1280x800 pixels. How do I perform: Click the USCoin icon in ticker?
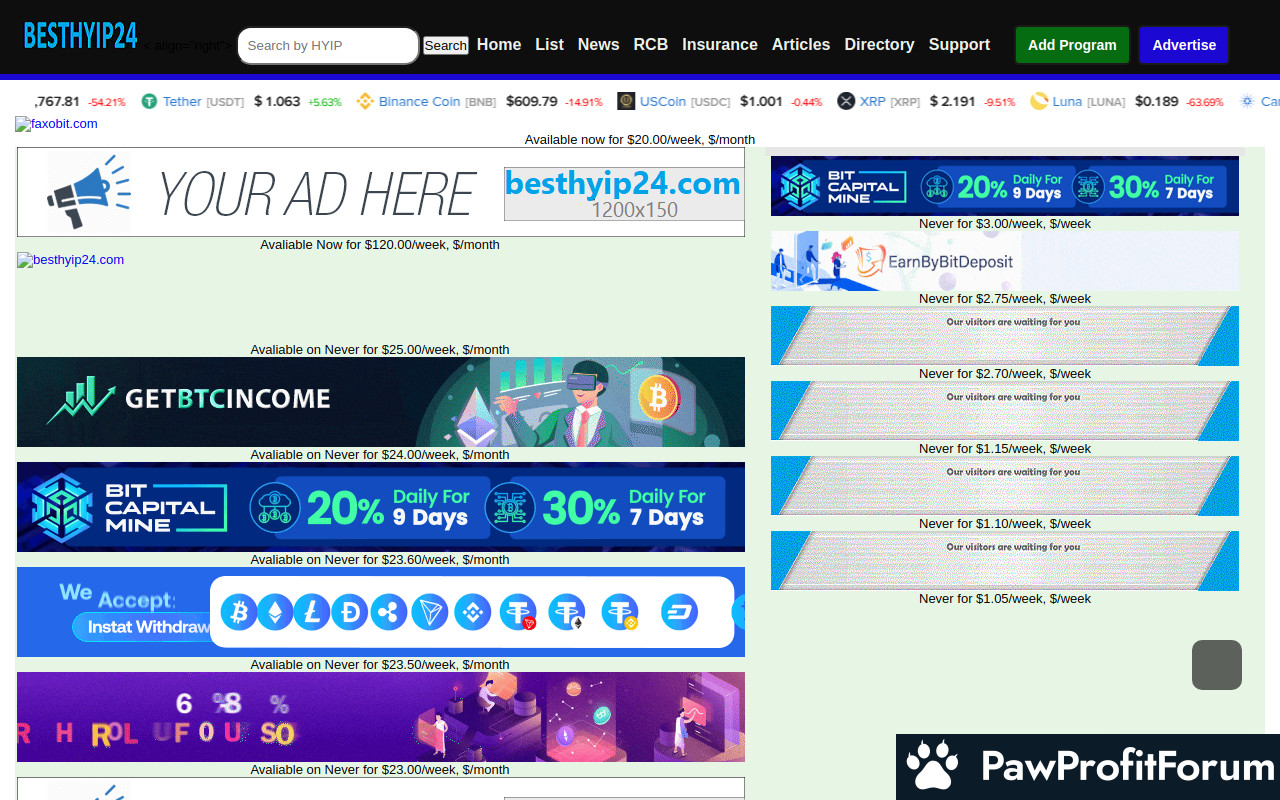[x=626, y=101]
